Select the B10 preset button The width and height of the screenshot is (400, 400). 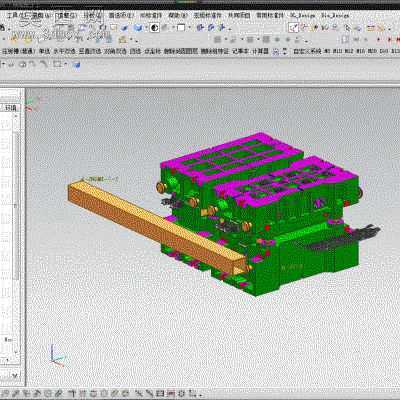(337, 51)
